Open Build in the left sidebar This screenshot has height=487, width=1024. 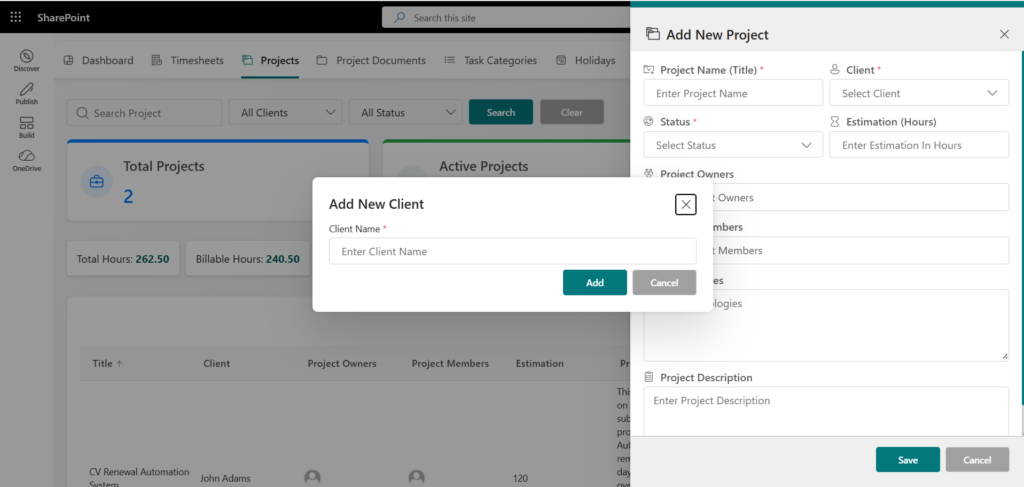point(27,127)
